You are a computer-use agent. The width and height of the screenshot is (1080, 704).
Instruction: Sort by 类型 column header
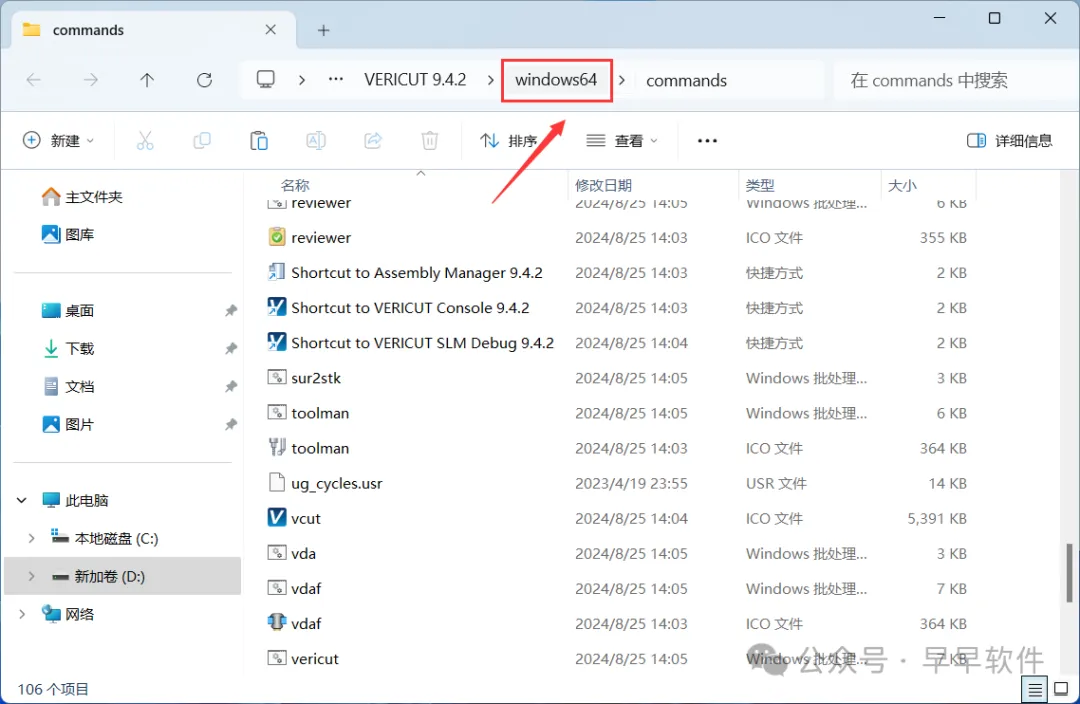(760, 185)
